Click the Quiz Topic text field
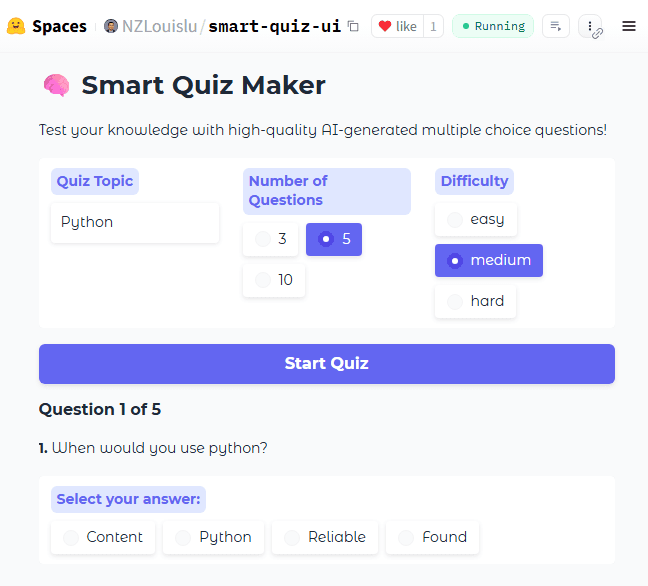 135,222
